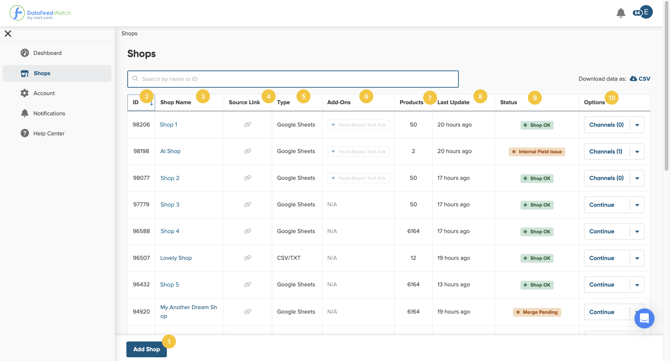Expand options dropdown for Shop 5
The height and width of the screenshot is (361, 670).
637,285
